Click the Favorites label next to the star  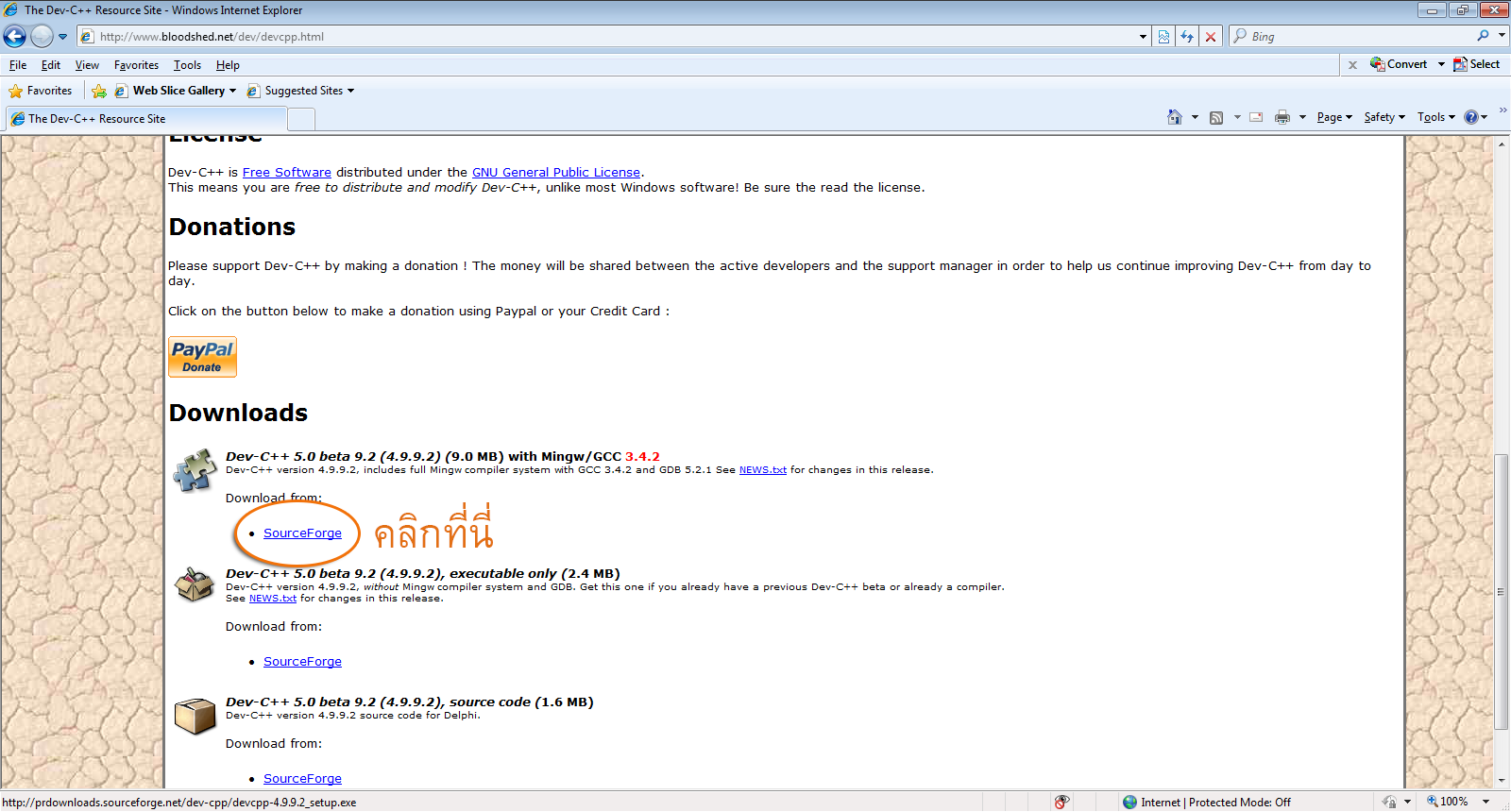click(49, 91)
